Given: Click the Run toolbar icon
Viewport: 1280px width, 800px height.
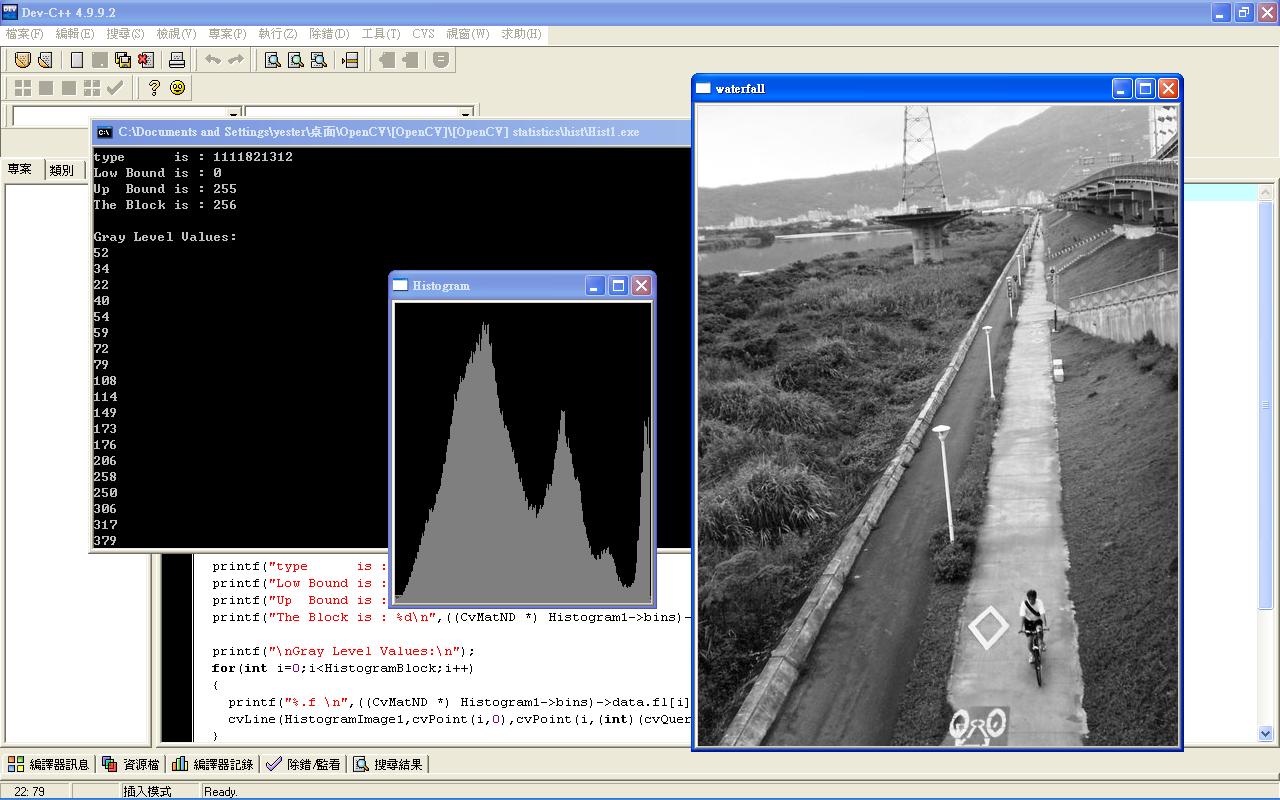Looking at the screenshot, I should pyautogui.click(x=46, y=88).
